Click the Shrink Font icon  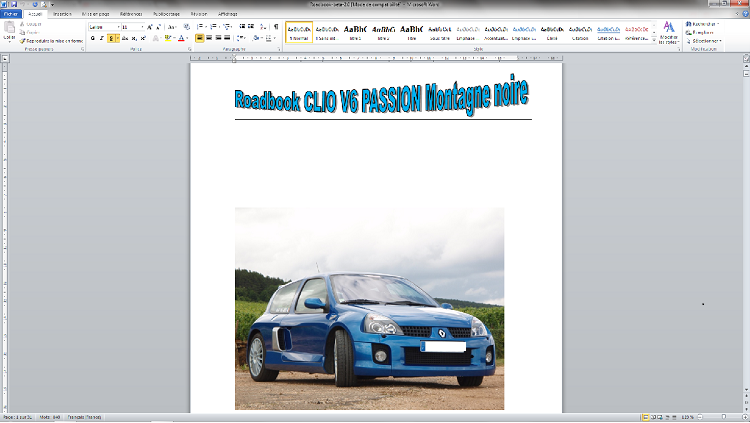(x=158, y=27)
